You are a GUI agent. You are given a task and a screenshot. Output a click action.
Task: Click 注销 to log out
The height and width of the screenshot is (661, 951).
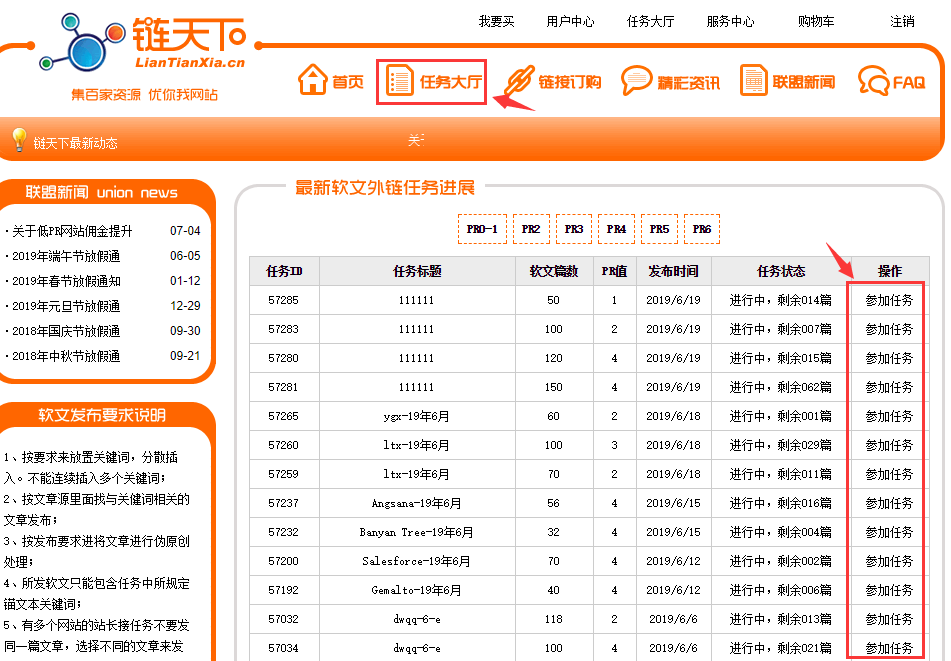902,22
